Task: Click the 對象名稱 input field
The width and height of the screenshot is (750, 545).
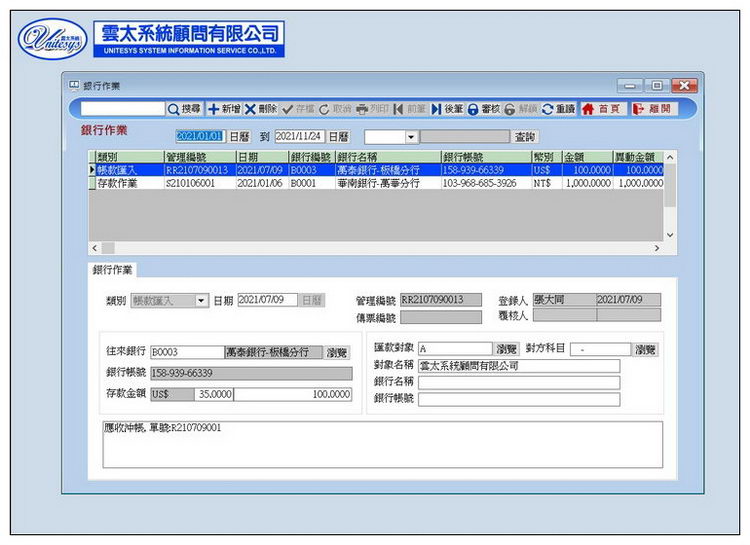Action: (518, 366)
